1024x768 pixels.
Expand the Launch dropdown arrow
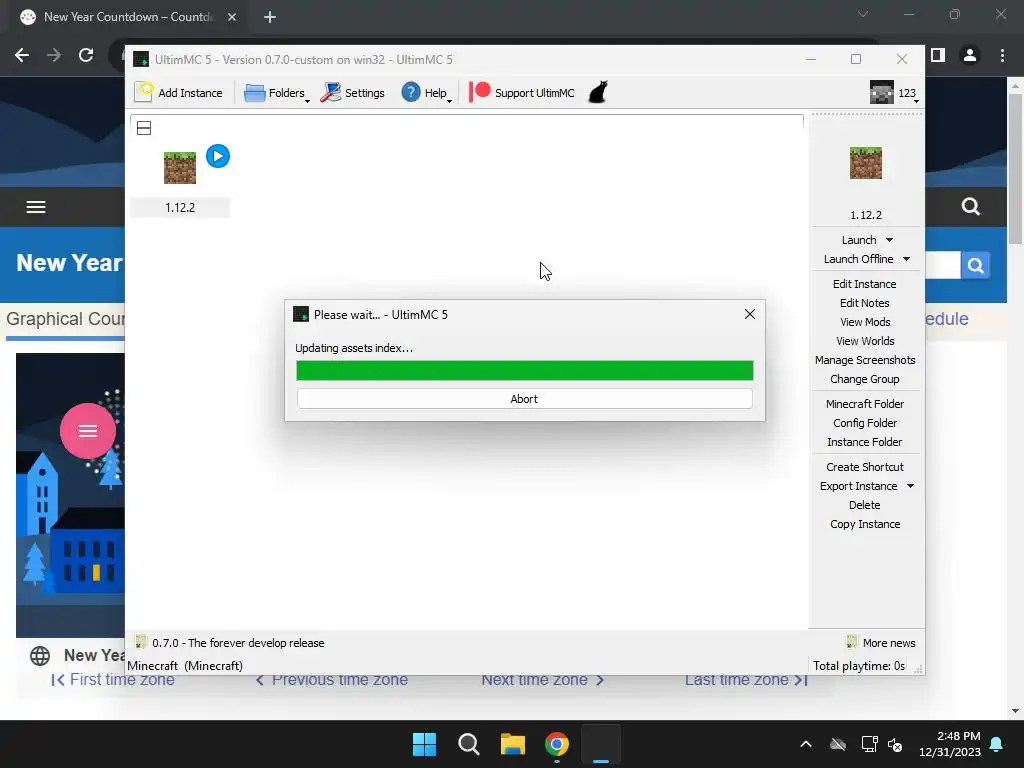[x=889, y=240]
